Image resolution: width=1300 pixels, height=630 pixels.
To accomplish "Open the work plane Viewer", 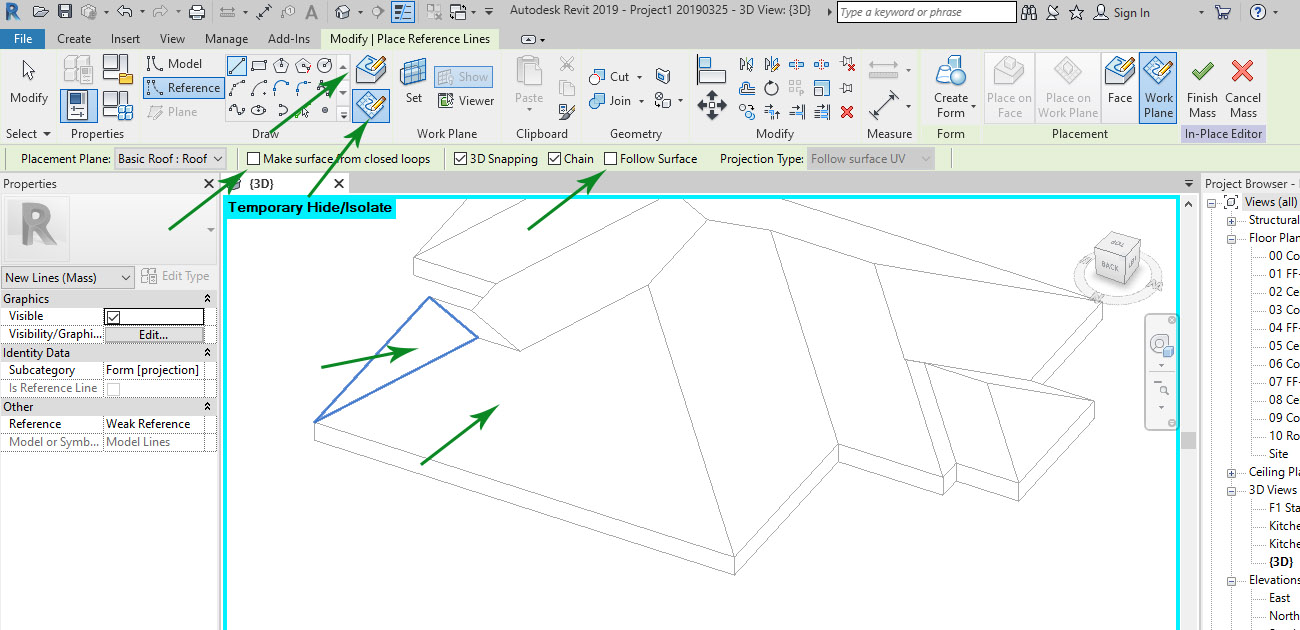I will (x=464, y=100).
